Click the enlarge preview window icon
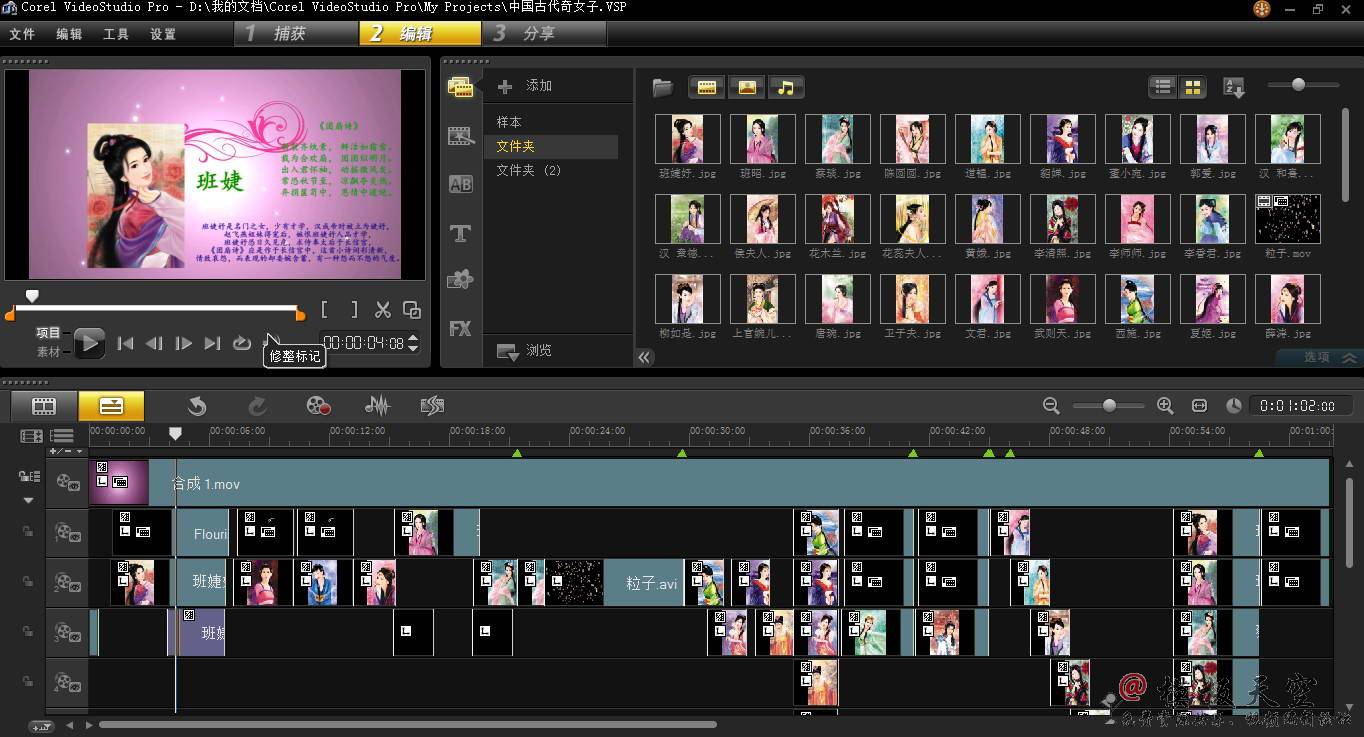This screenshot has width=1364, height=737. pyautogui.click(x=411, y=310)
